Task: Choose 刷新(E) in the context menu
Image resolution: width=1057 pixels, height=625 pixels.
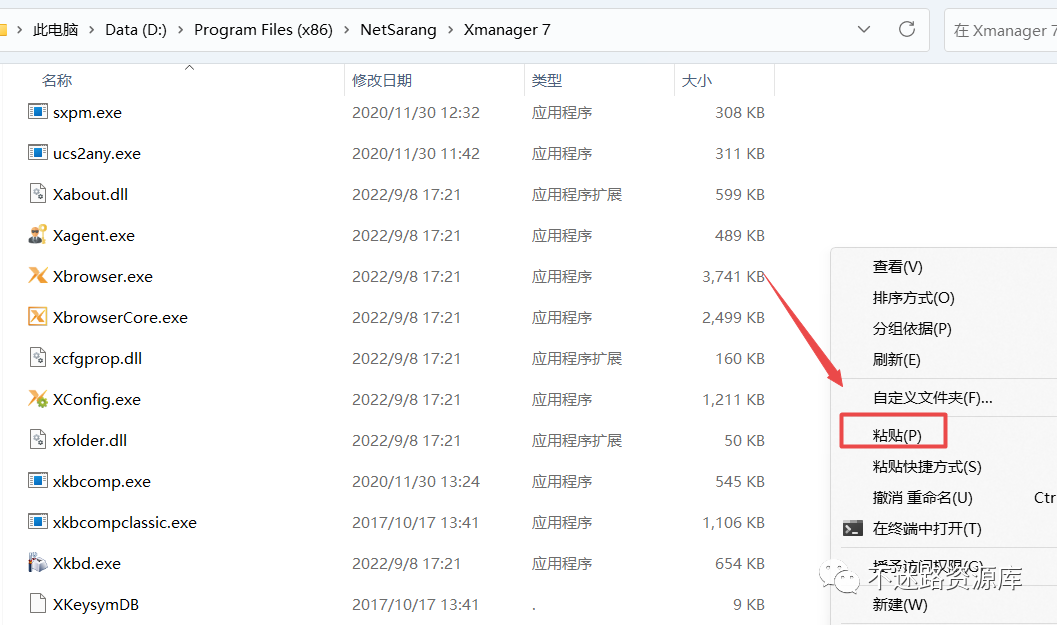Action: pyautogui.click(x=897, y=360)
